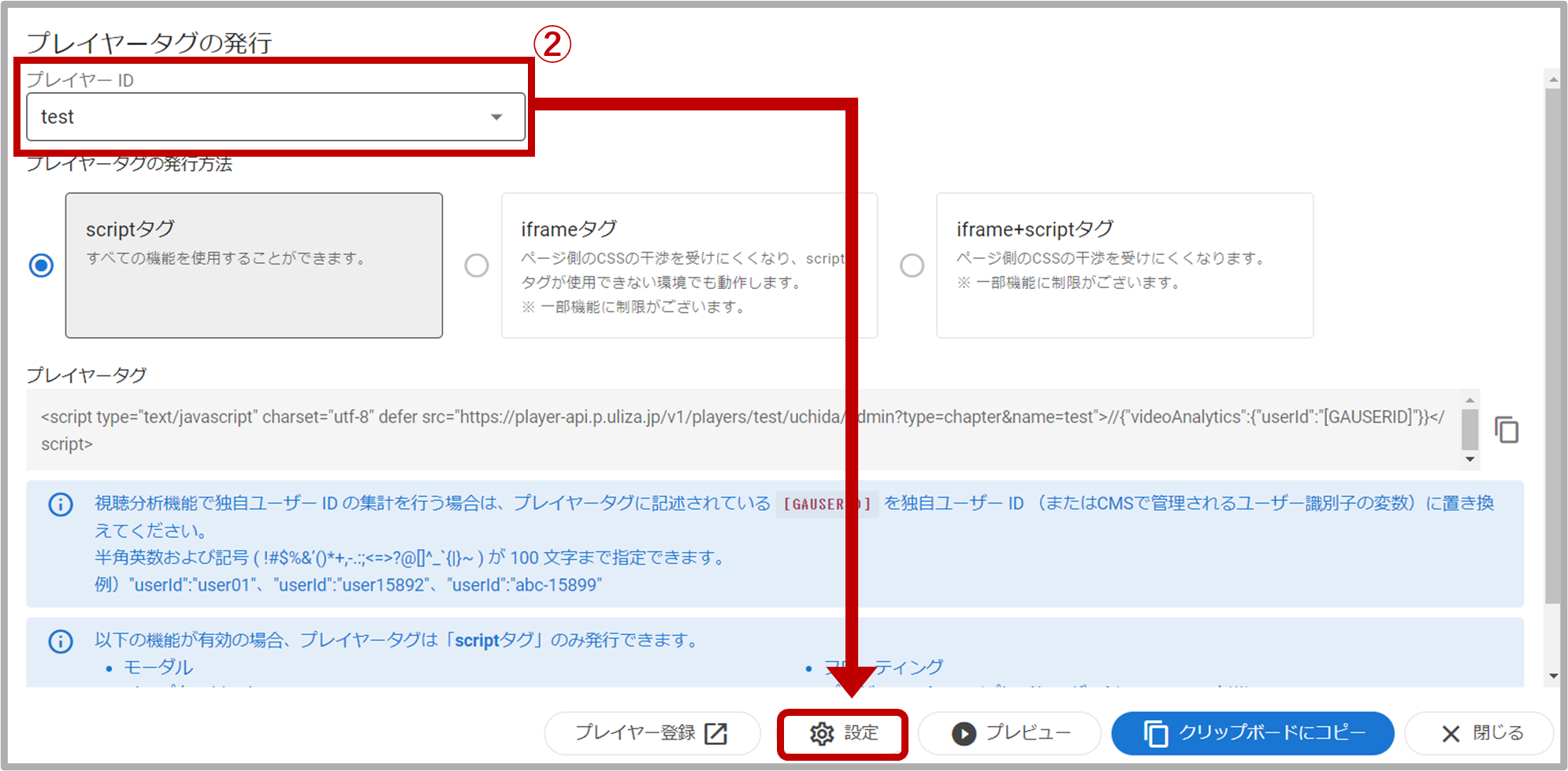Click the copy icon in クリップボードにコピー
This screenshot has width=1568, height=771.
point(1156,733)
